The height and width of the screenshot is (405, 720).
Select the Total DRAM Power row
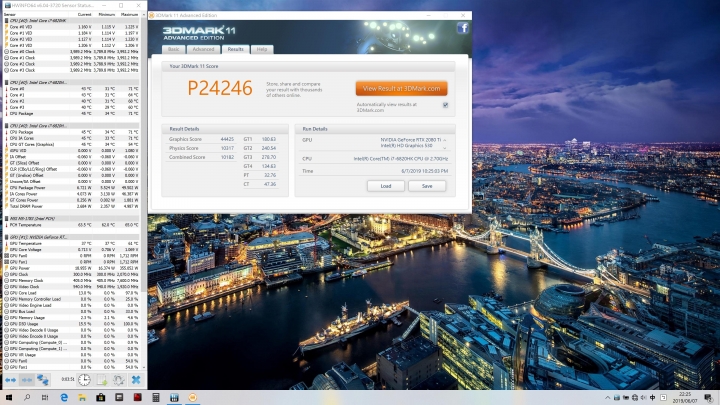click(71, 206)
